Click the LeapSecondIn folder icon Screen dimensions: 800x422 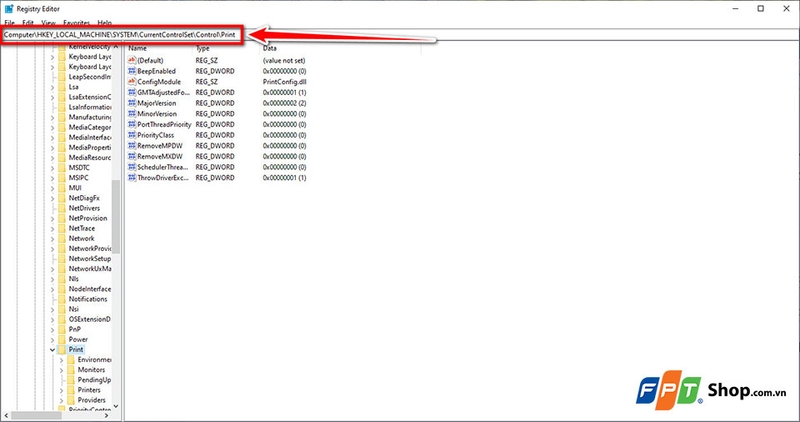62,77
